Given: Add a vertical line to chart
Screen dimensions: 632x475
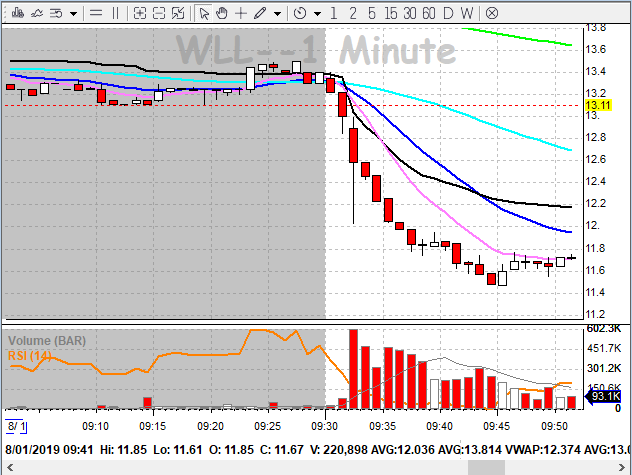Looking at the screenshot, I should click(115, 14).
